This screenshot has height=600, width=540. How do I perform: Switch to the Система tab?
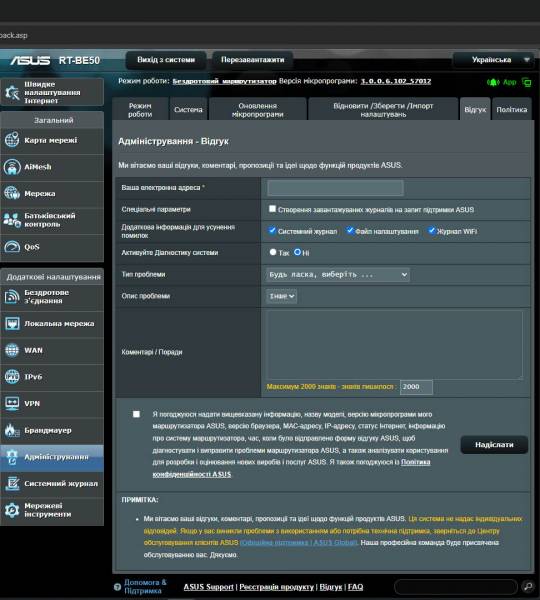pyautogui.click(x=188, y=109)
